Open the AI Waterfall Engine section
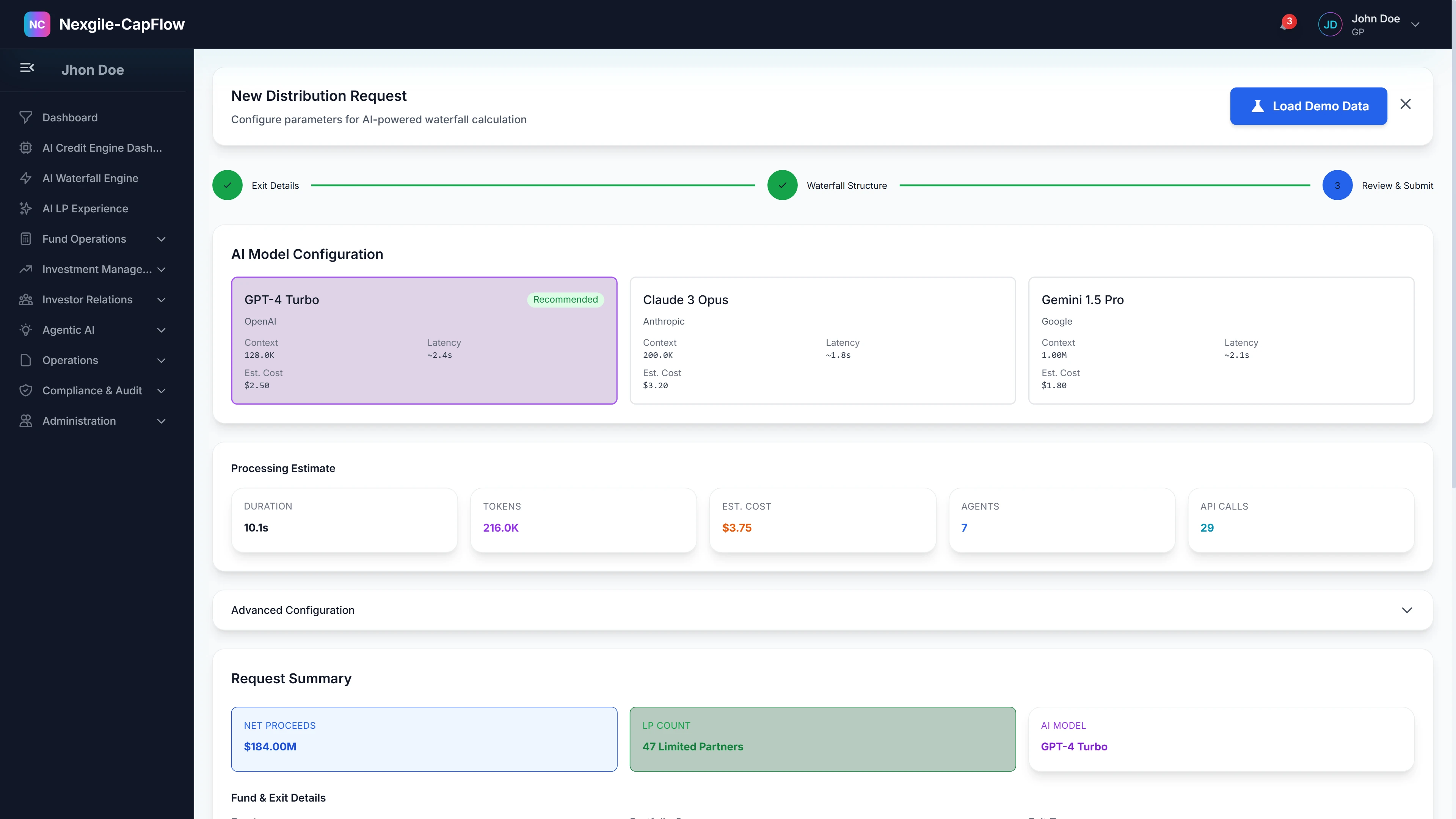This screenshot has height=819, width=1456. [x=90, y=177]
